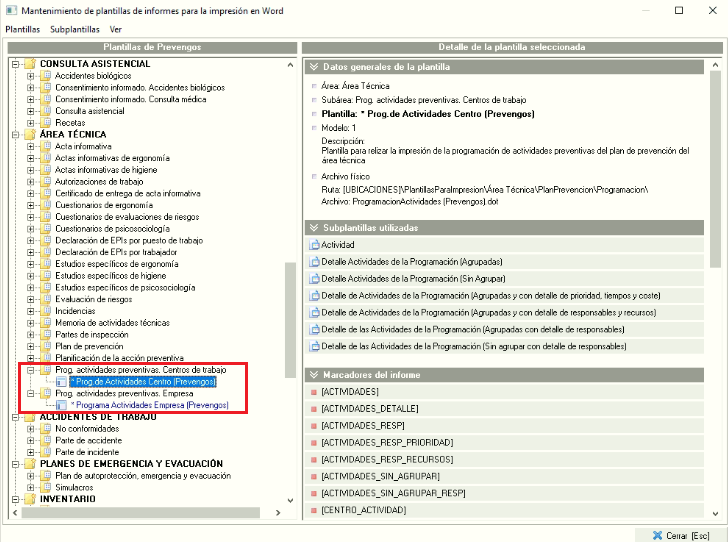Image resolution: width=728 pixels, height=542 pixels.
Task: Click the document icon for Prog.de Actividades Centro
Action: 62,382
